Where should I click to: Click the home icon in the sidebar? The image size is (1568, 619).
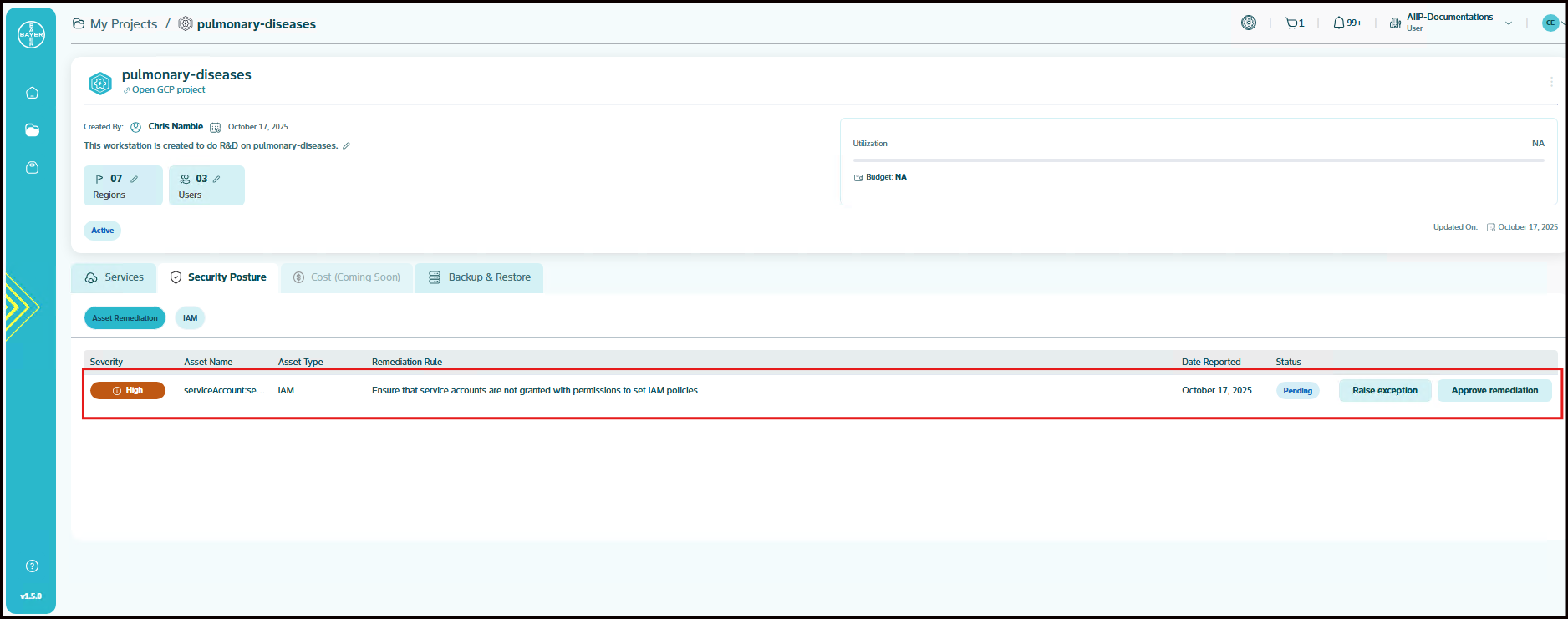coord(32,93)
